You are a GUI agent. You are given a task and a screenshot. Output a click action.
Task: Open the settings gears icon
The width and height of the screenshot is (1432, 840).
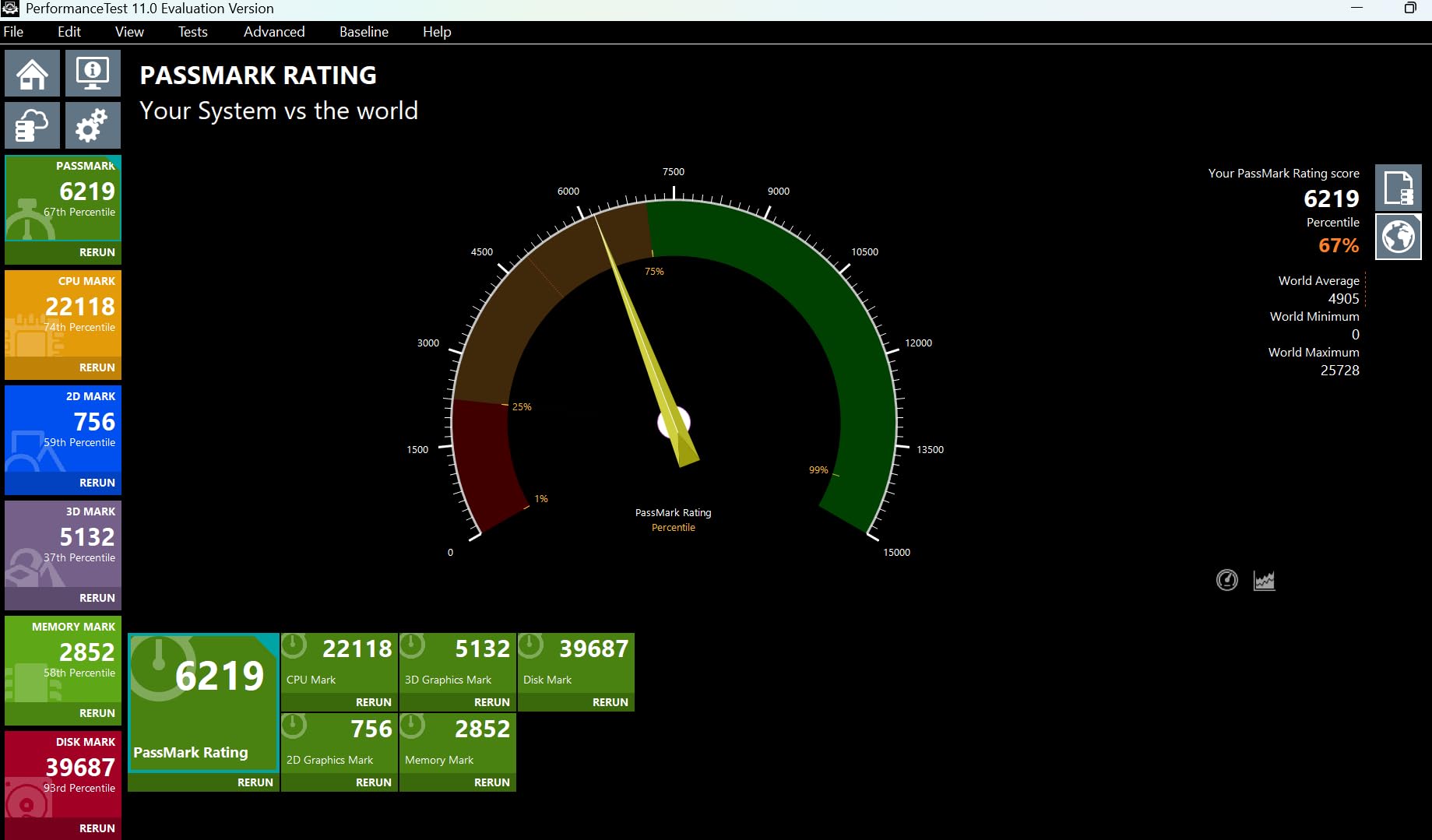[x=93, y=125]
